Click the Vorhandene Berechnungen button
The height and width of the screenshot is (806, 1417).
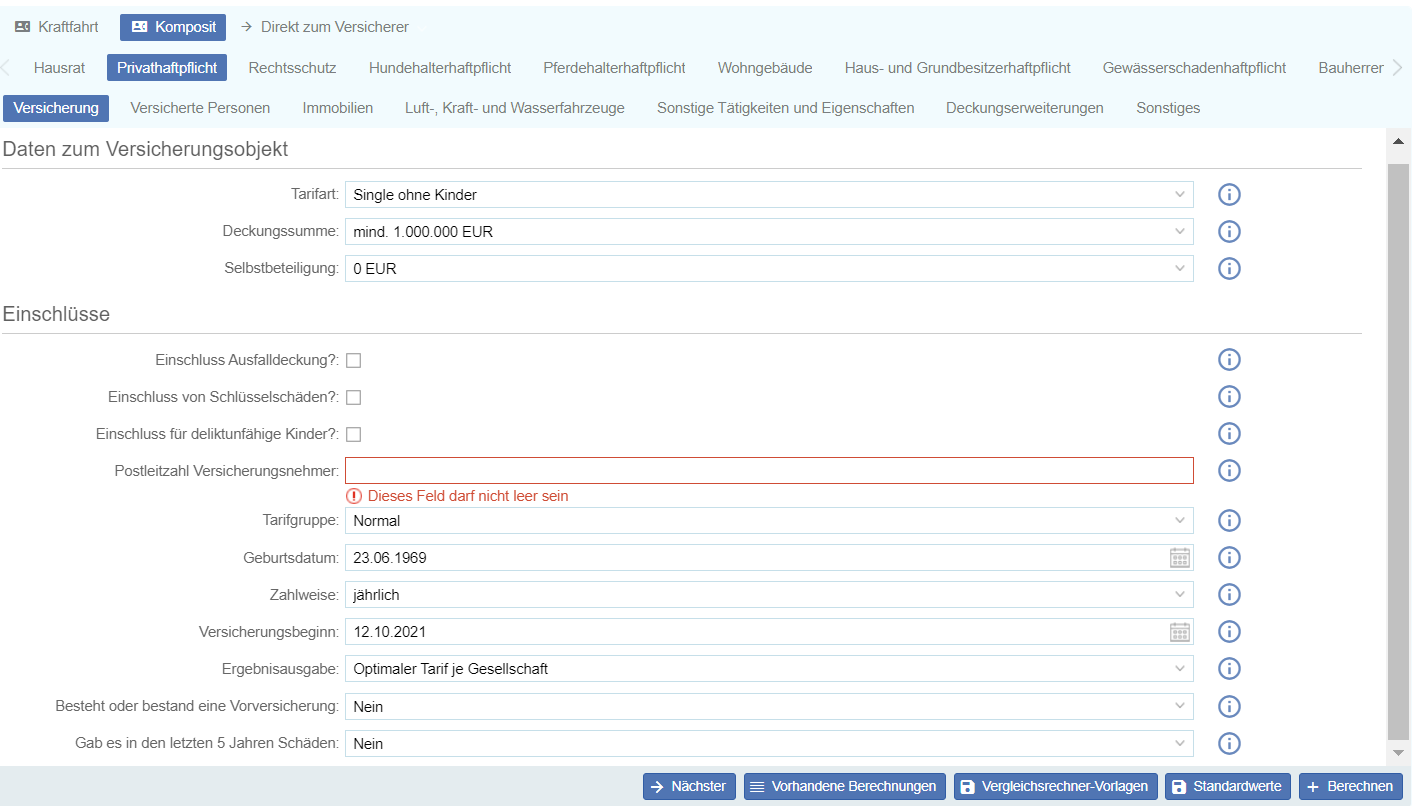click(844, 786)
